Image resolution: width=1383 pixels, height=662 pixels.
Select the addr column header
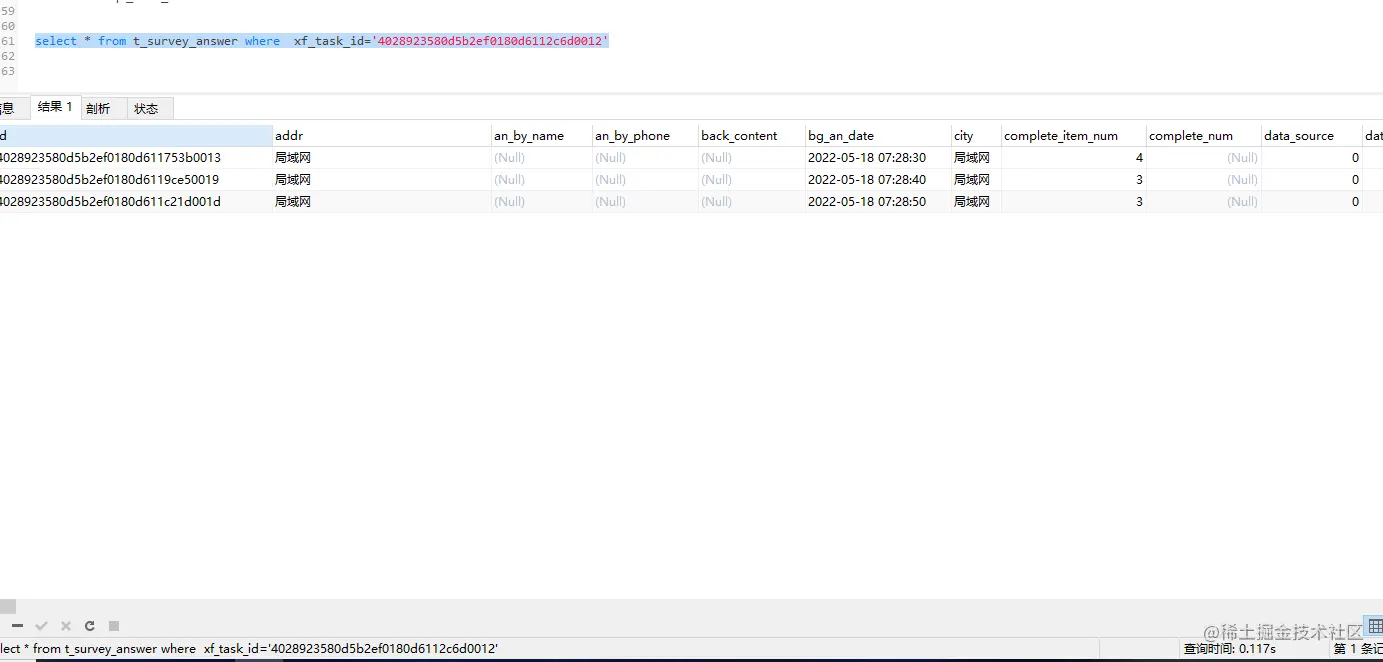tap(382, 135)
